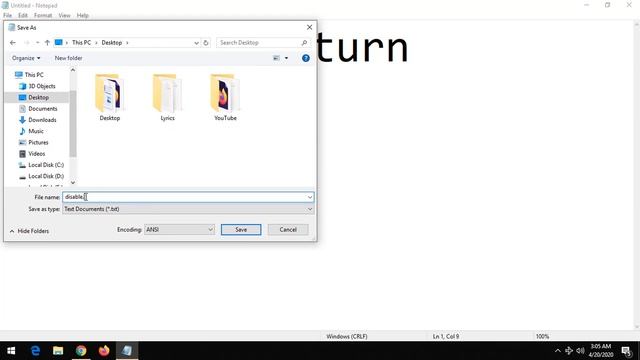Image resolution: width=640 pixels, height=360 pixels.
Task: Show hidden tray icons chevron
Action: [x=558, y=351]
